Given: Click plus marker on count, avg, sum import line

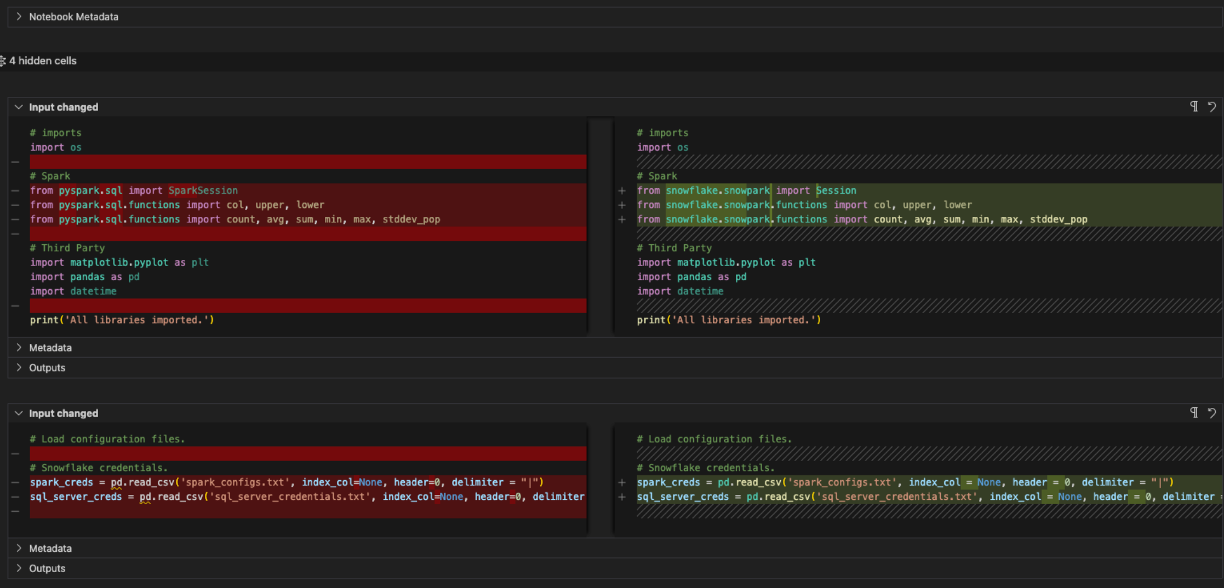Looking at the screenshot, I should [622, 220].
